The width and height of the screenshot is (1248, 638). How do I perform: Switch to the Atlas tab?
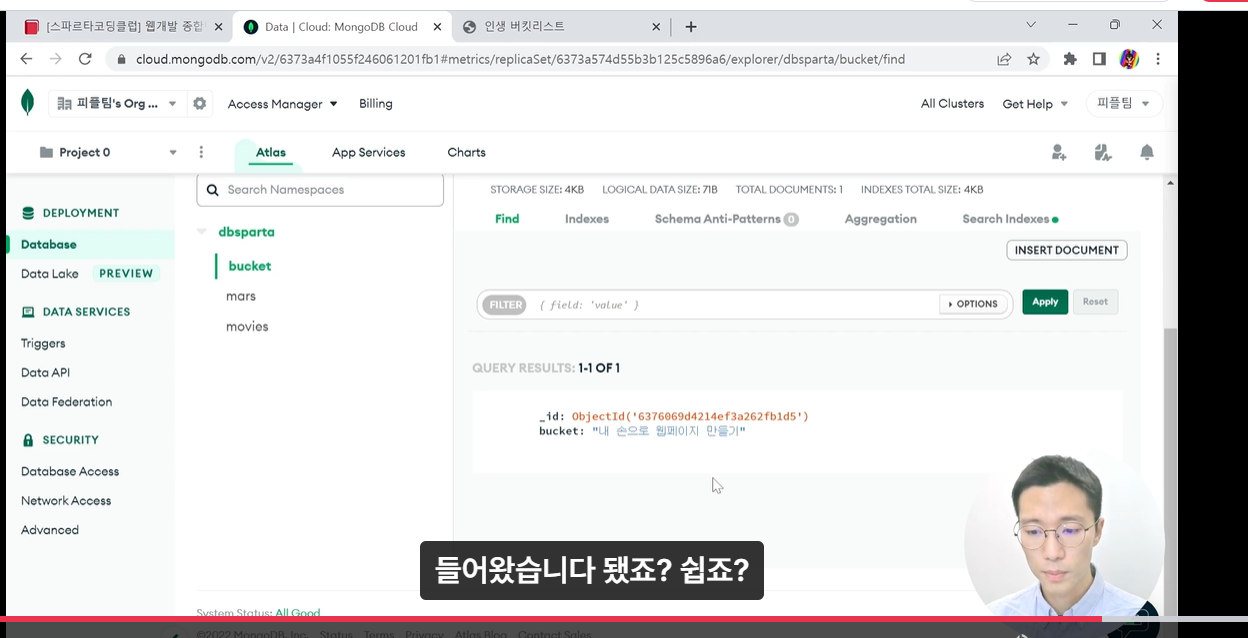271,152
